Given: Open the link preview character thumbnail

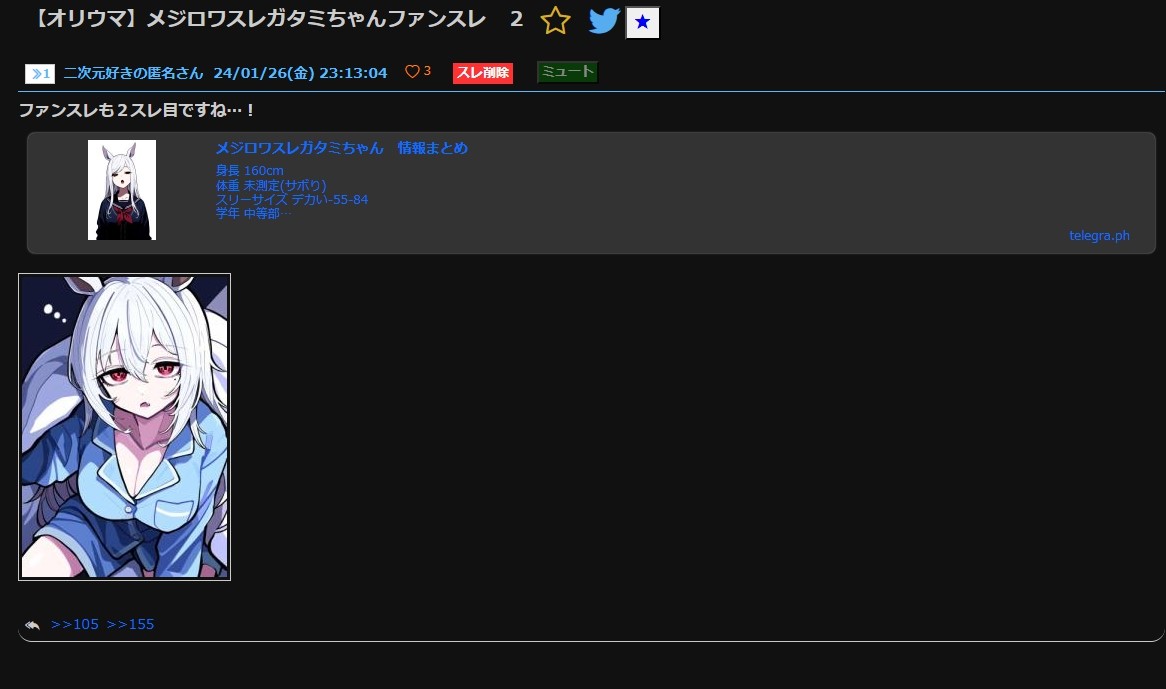Looking at the screenshot, I should tap(122, 190).
